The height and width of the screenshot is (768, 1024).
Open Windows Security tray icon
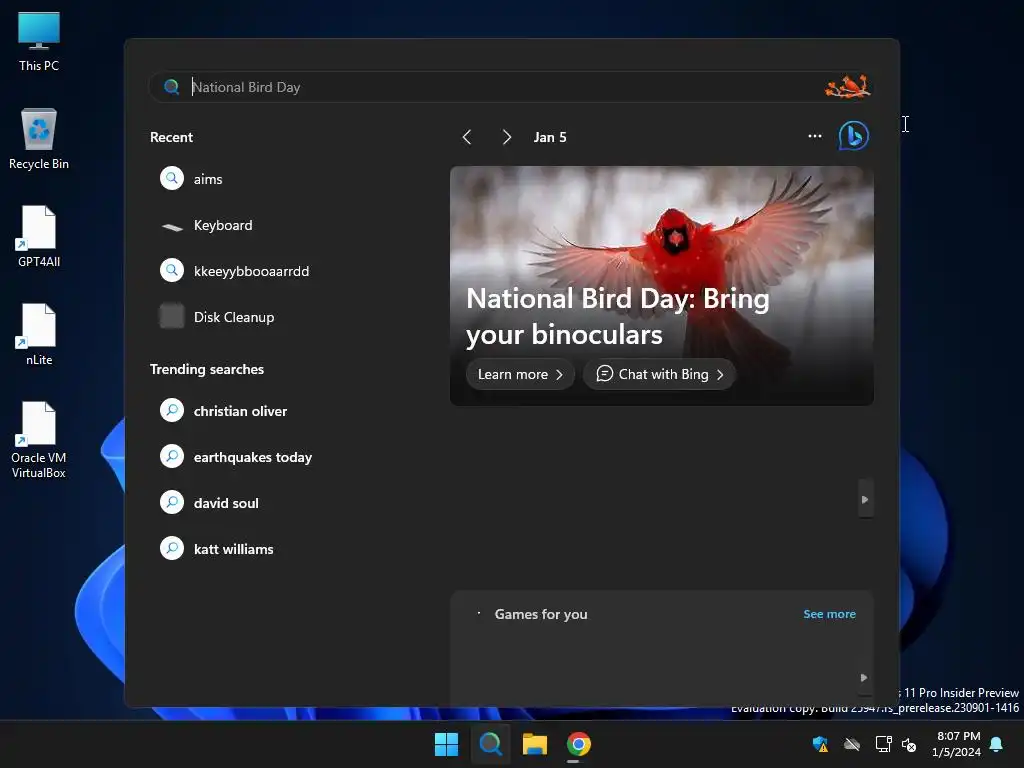tap(820, 744)
